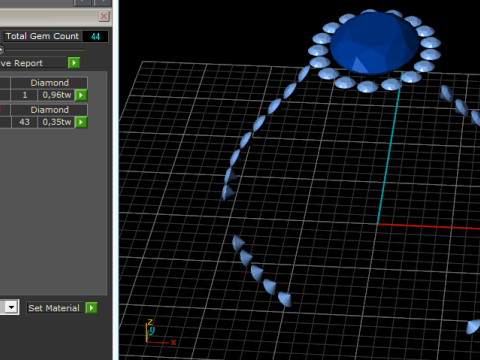Select the large blue center gem
Screen dimensions: 480x360
[374, 43]
